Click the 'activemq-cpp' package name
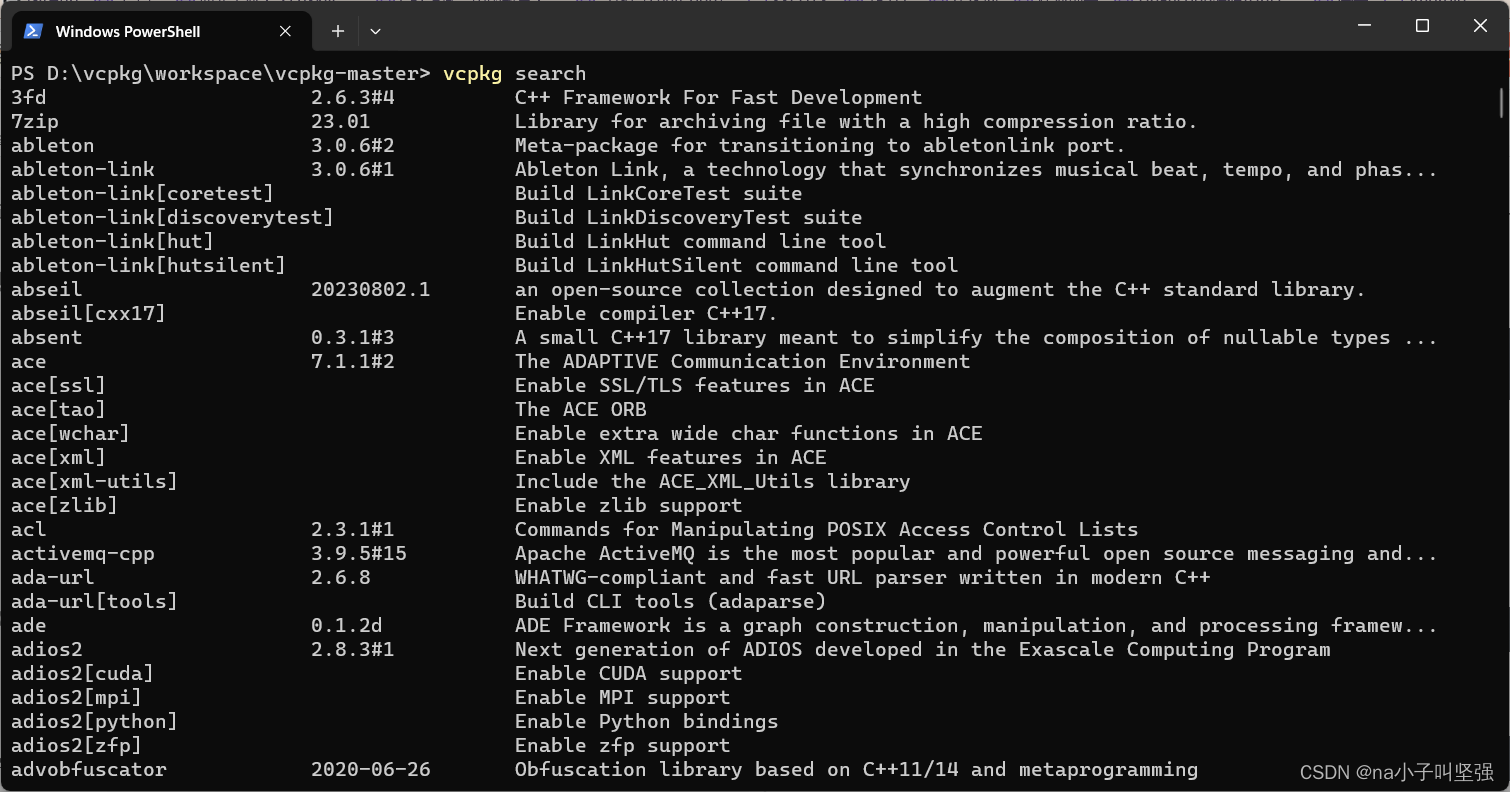The height and width of the screenshot is (792, 1510). click(83, 553)
